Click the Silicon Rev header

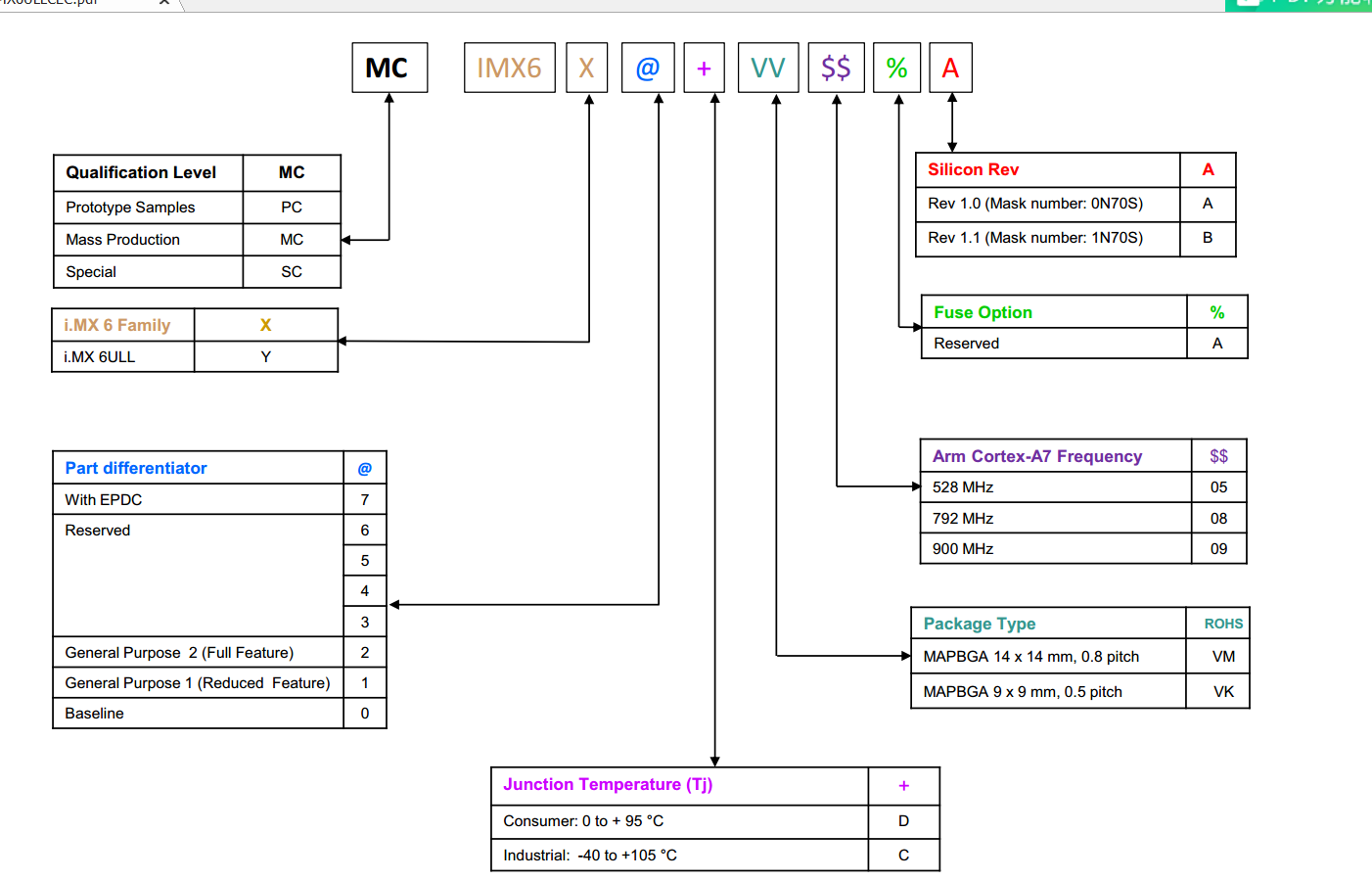(974, 169)
